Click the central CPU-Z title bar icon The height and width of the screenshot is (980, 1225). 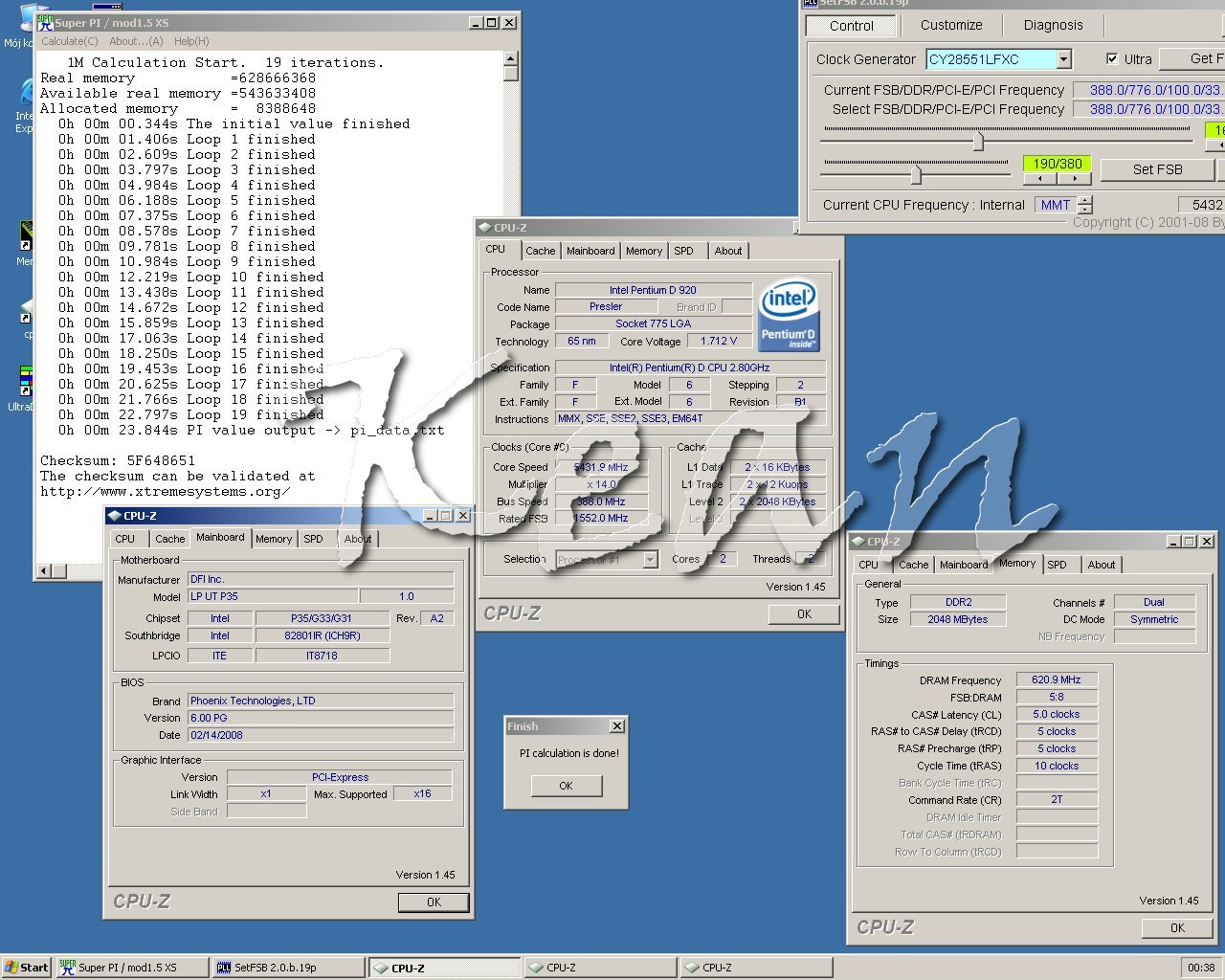(x=485, y=228)
